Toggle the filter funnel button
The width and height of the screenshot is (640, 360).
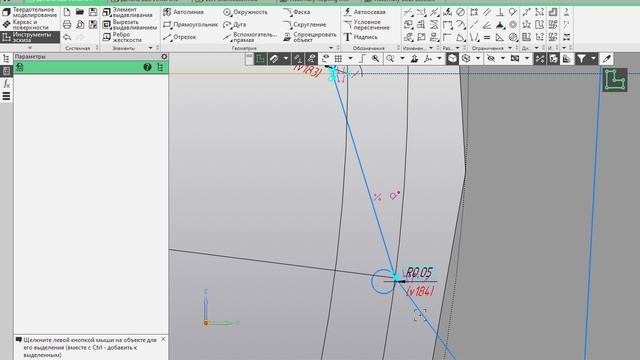(581, 59)
